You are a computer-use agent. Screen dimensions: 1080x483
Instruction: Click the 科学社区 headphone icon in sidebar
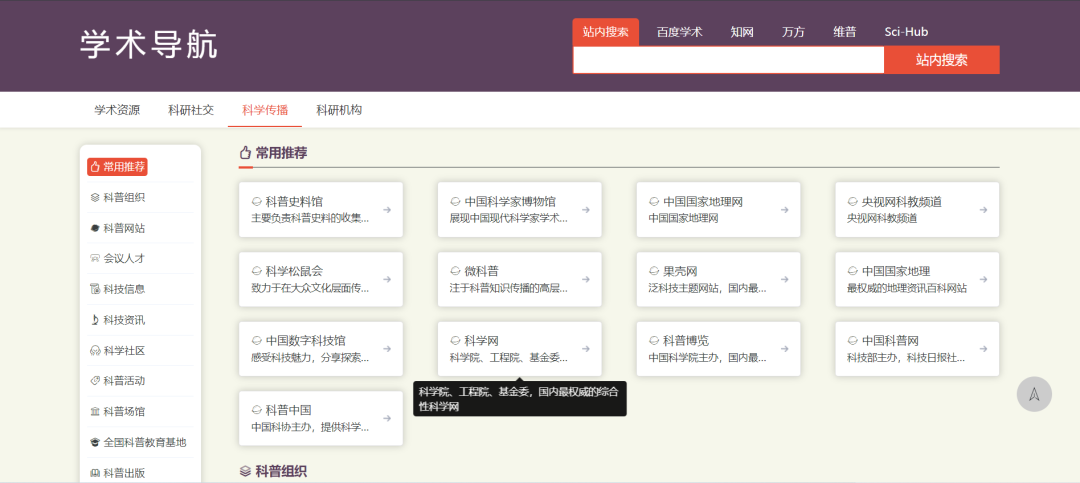(x=95, y=351)
